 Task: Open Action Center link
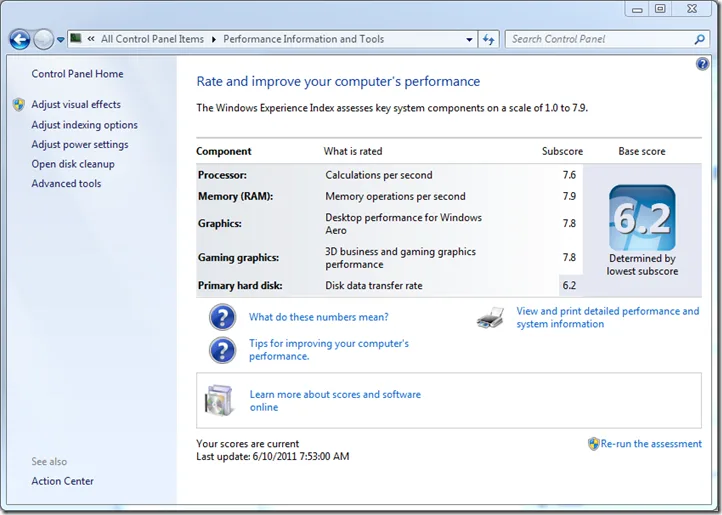coord(62,481)
